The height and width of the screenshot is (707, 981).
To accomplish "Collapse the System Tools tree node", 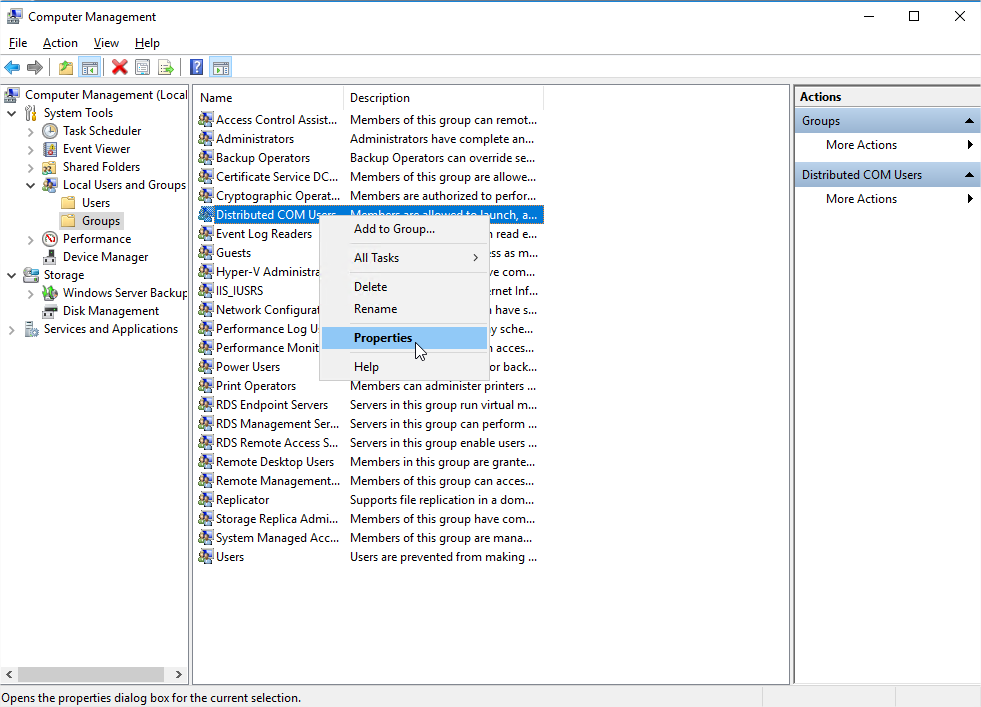I will tap(11, 113).
